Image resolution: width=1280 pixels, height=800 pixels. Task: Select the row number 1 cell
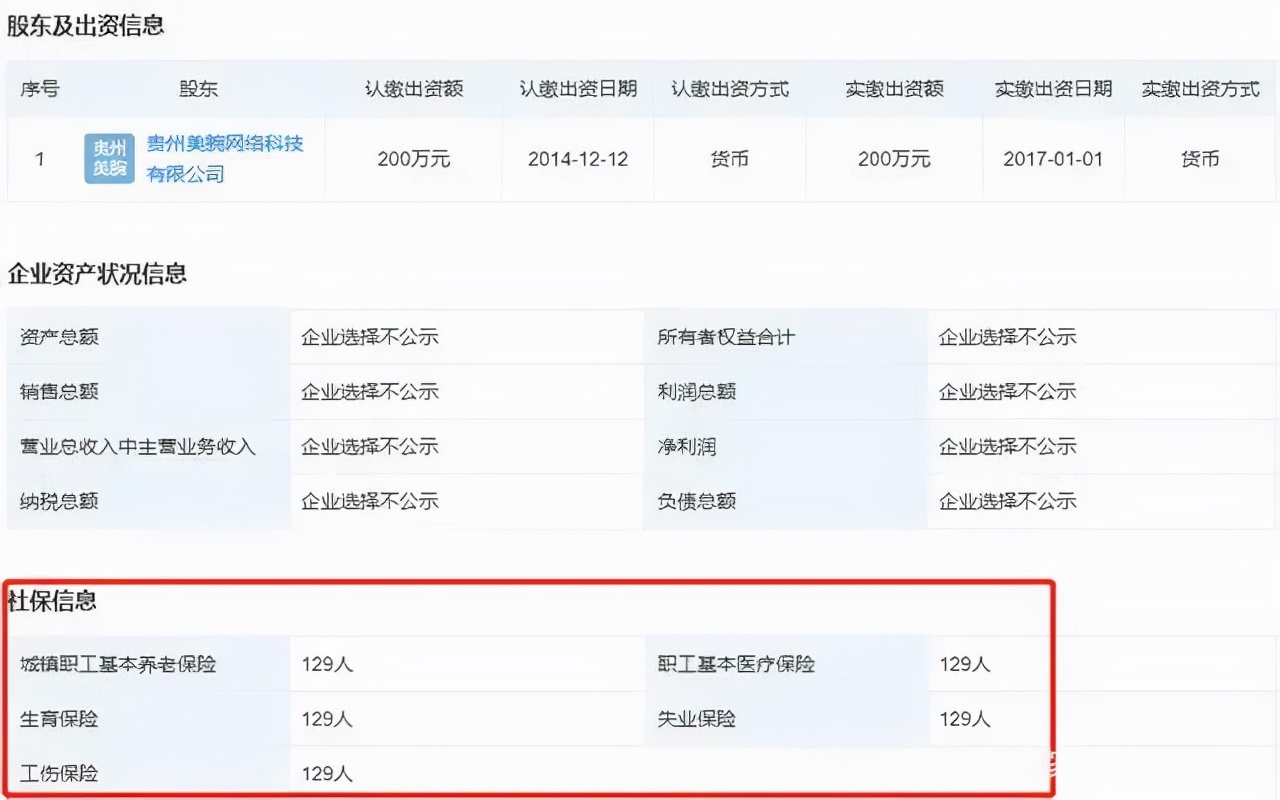click(x=40, y=159)
